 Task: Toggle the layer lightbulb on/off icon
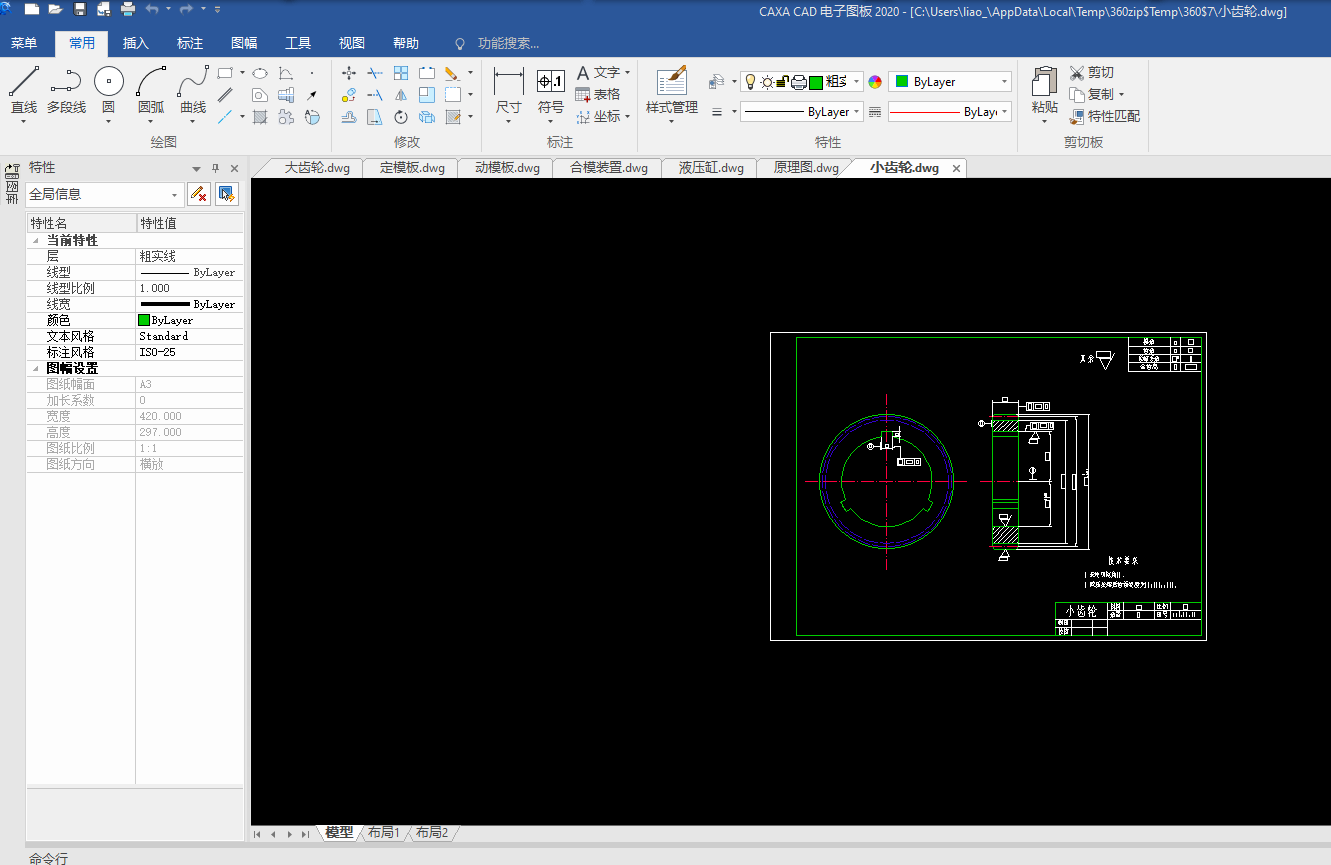click(751, 82)
